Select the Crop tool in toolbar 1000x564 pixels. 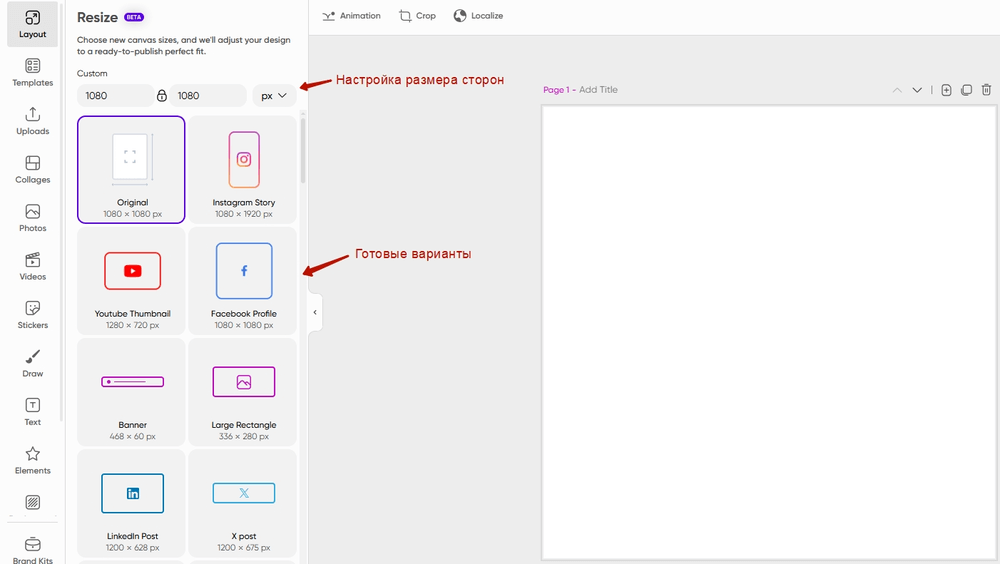tap(418, 16)
